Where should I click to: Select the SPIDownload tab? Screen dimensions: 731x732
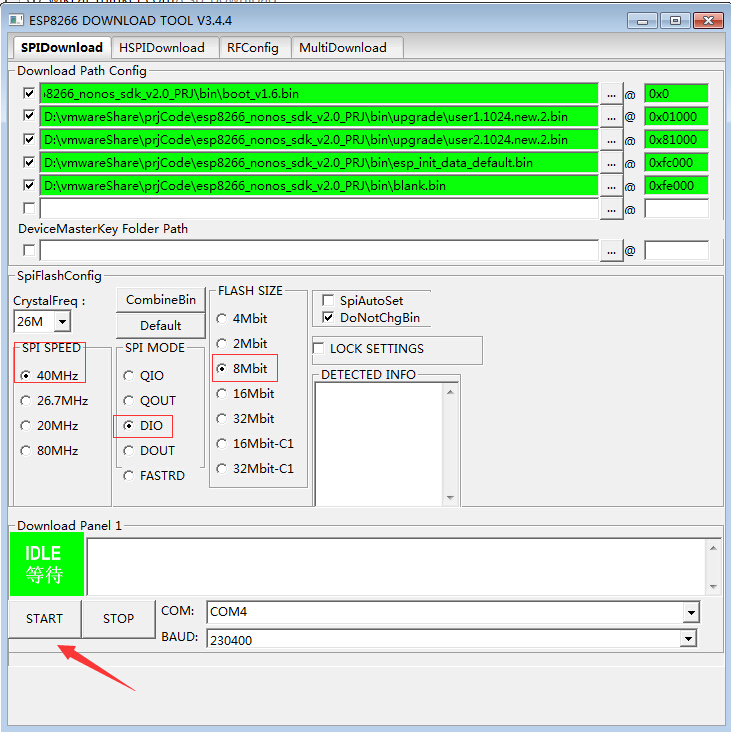62,48
